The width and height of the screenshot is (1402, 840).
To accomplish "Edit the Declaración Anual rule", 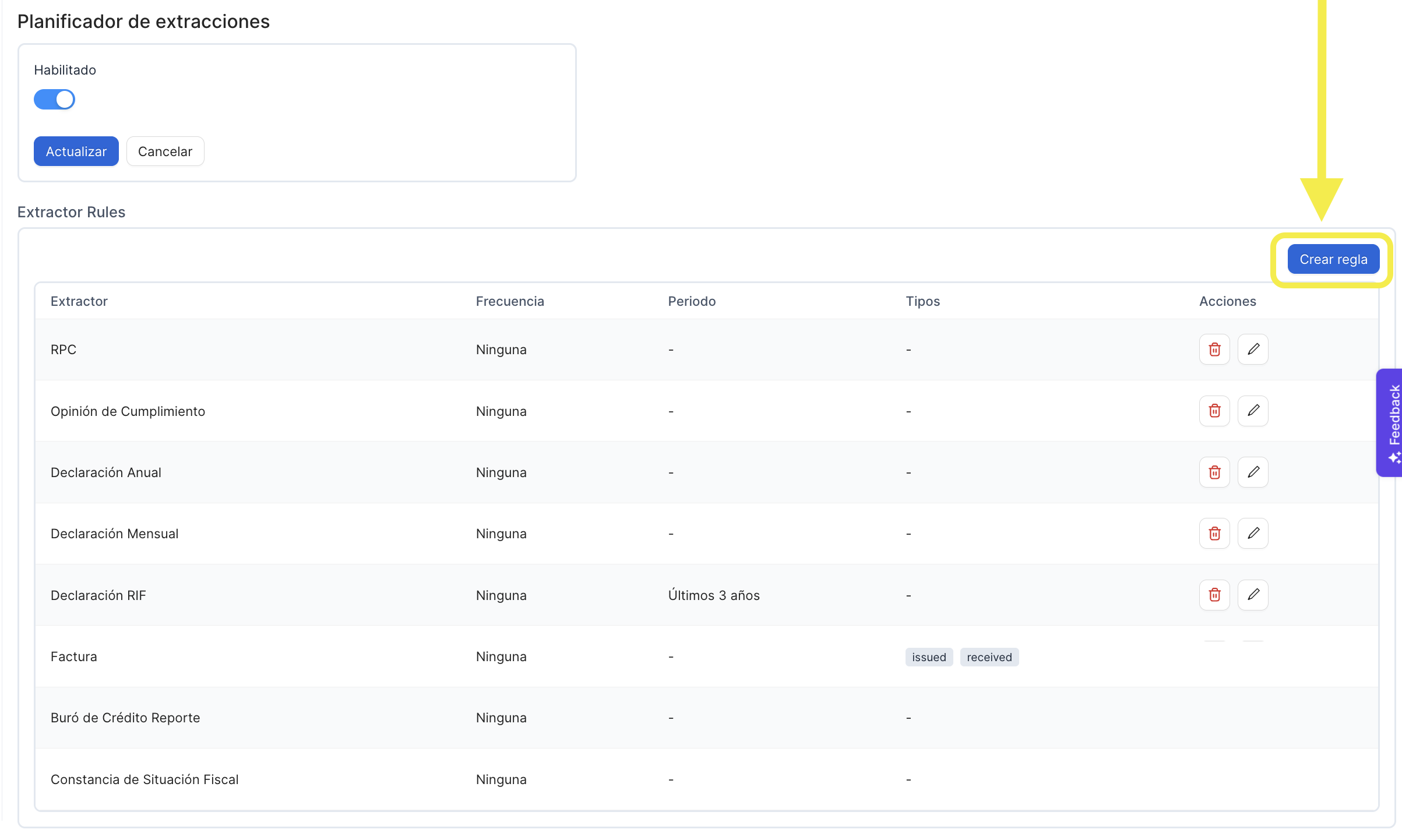I will pos(1253,472).
